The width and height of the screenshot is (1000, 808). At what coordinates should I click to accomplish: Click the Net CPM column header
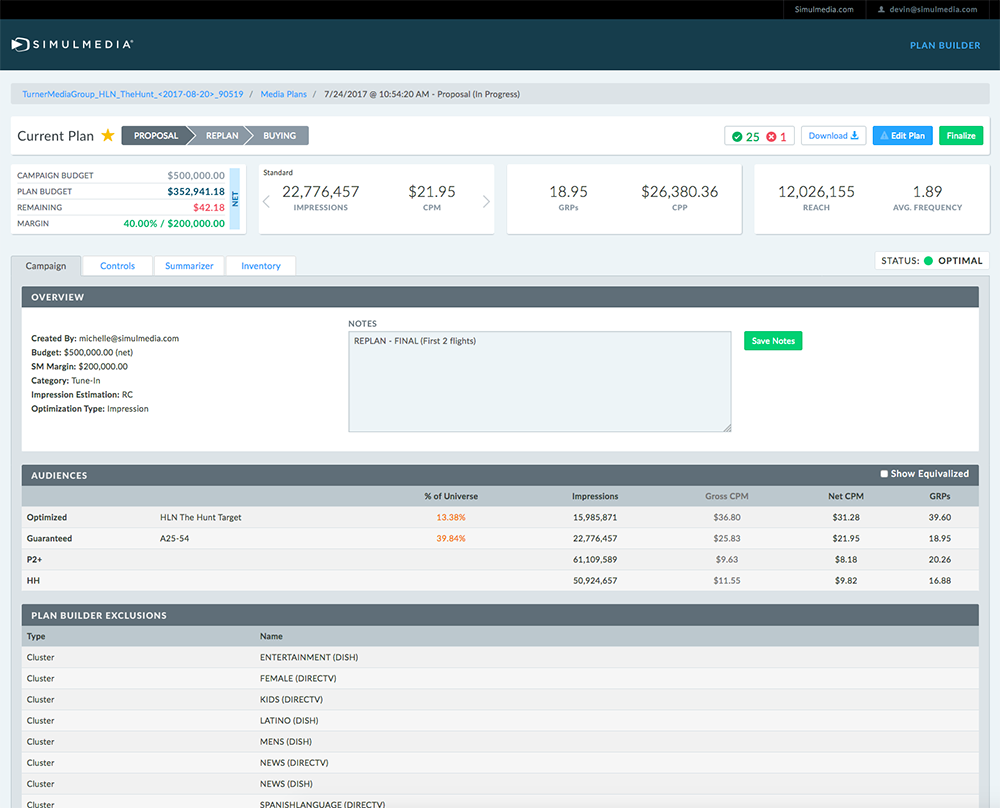click(846, 496)
